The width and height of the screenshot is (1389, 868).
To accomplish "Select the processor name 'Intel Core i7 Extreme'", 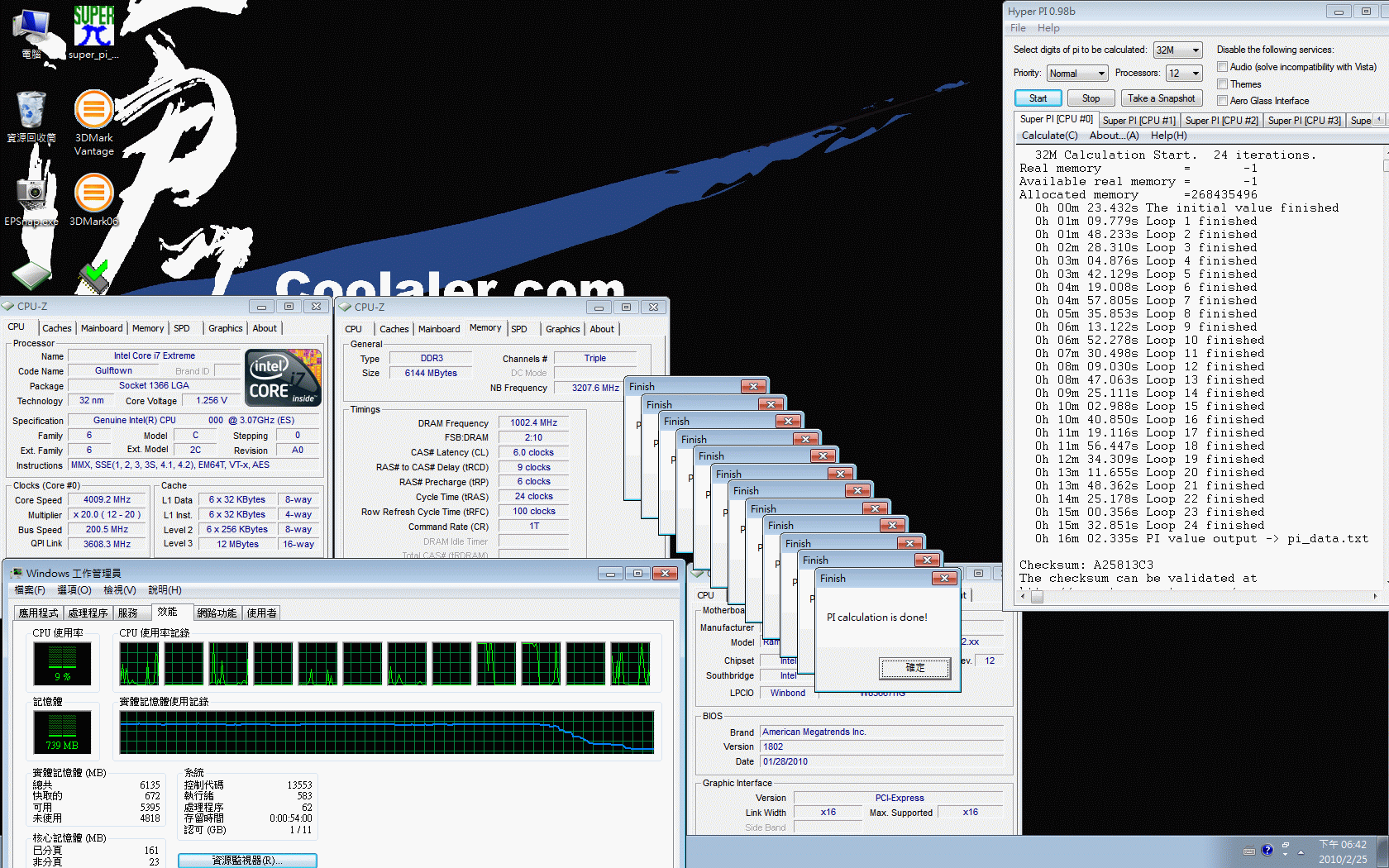I will point(155,355).
